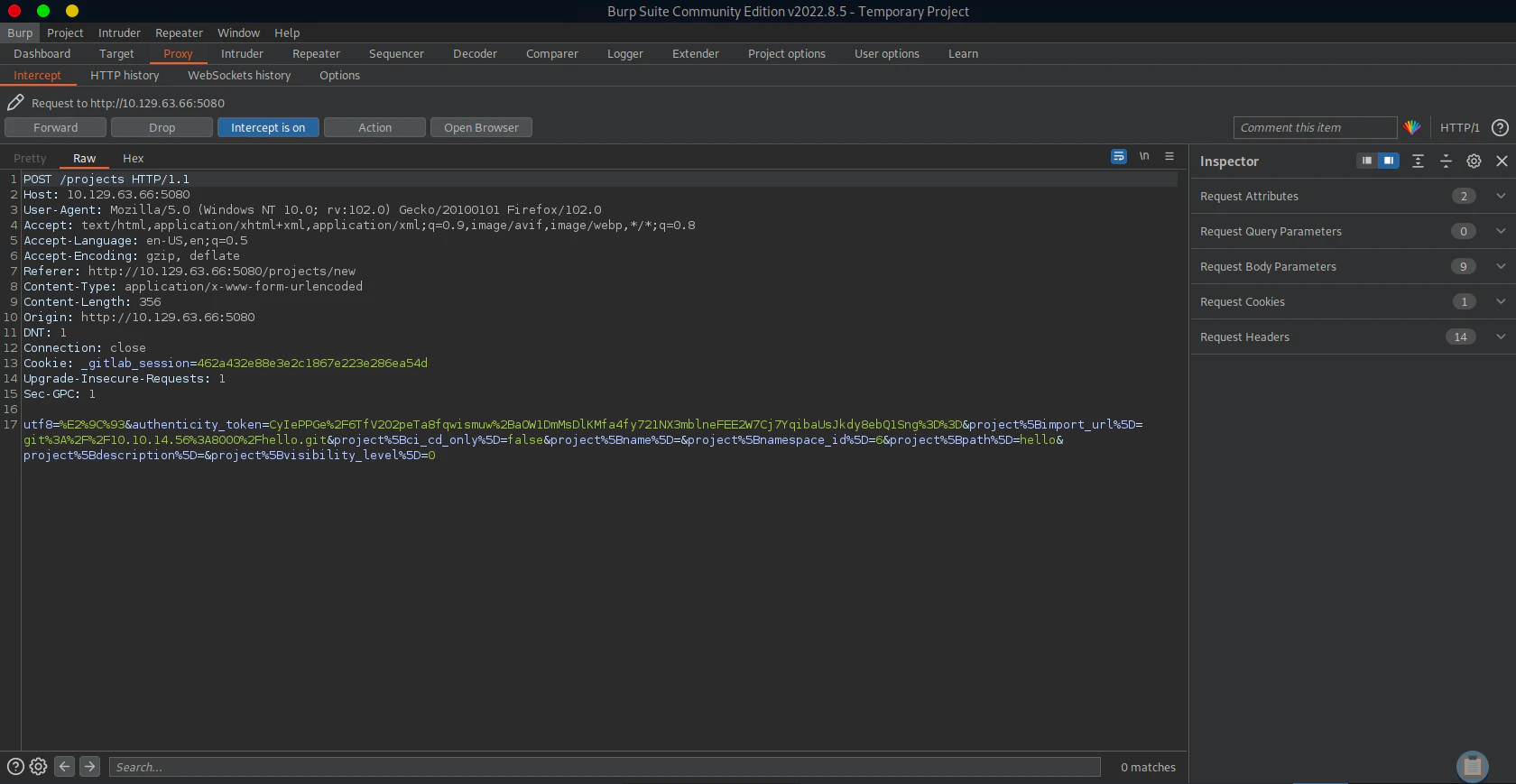Click the HTTP/1 protocol label

coord(1460,127)
